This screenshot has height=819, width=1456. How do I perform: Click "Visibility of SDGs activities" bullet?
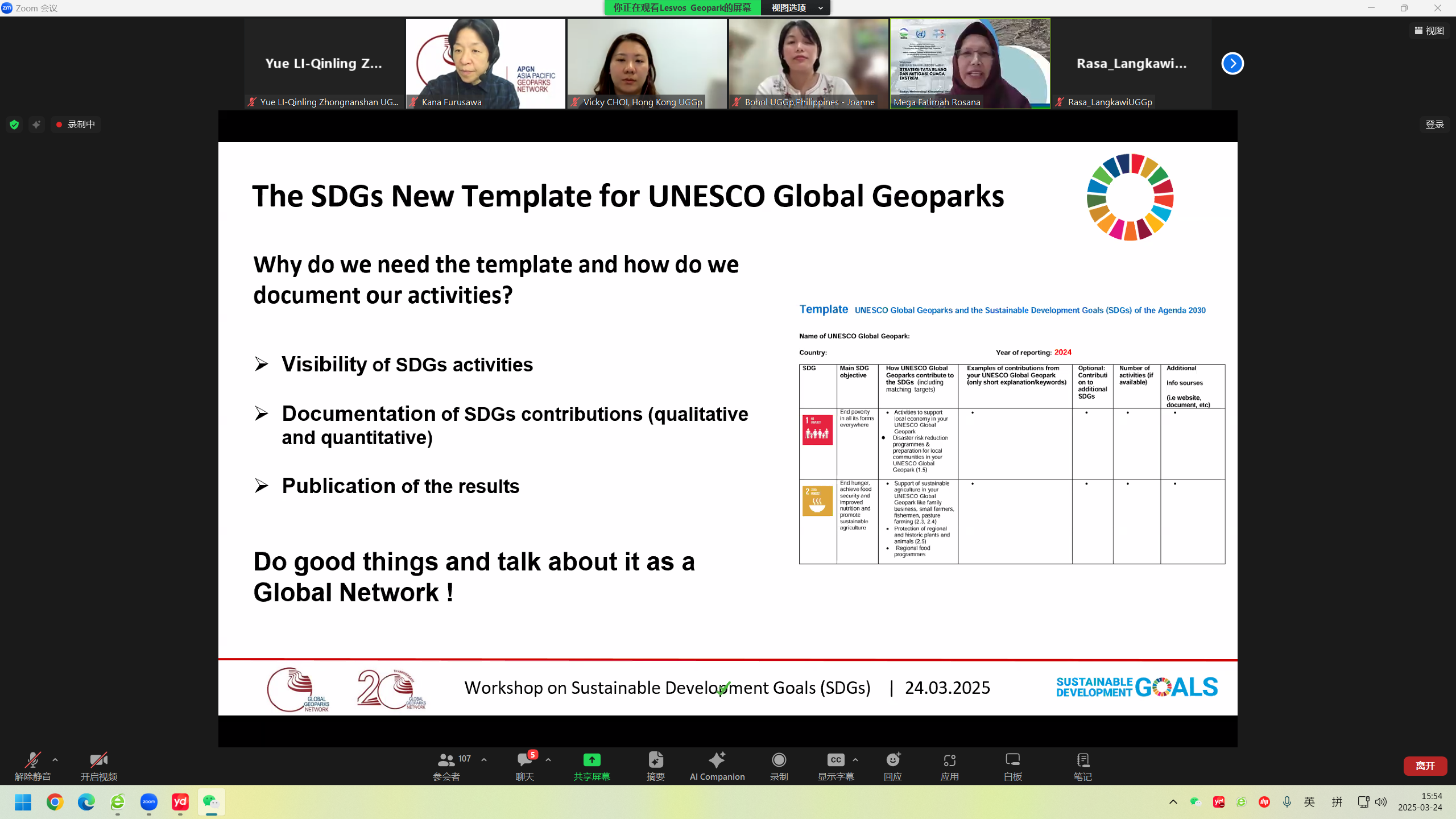click(x=407, y=364)
